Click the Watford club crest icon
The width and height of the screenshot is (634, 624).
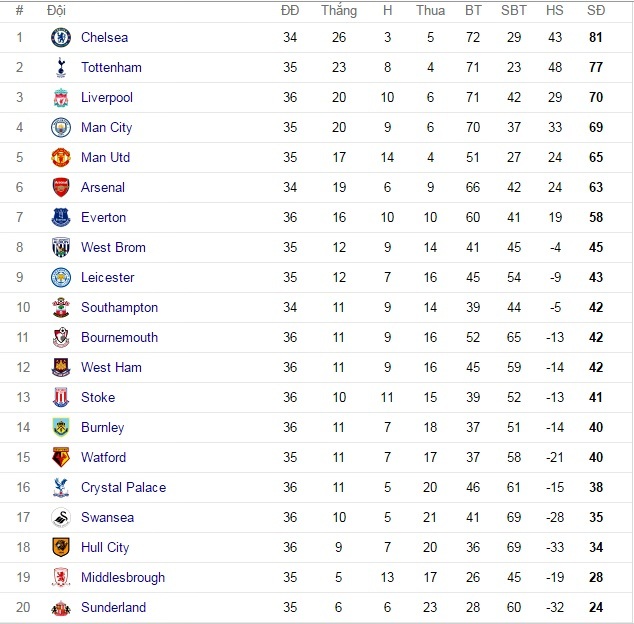click(61, 458)
